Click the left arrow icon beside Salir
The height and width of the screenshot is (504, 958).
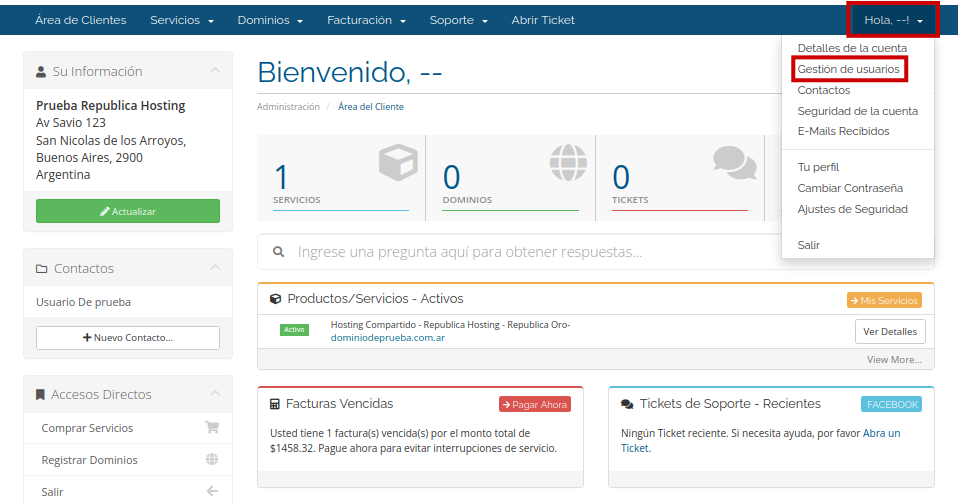coord(211,491)
